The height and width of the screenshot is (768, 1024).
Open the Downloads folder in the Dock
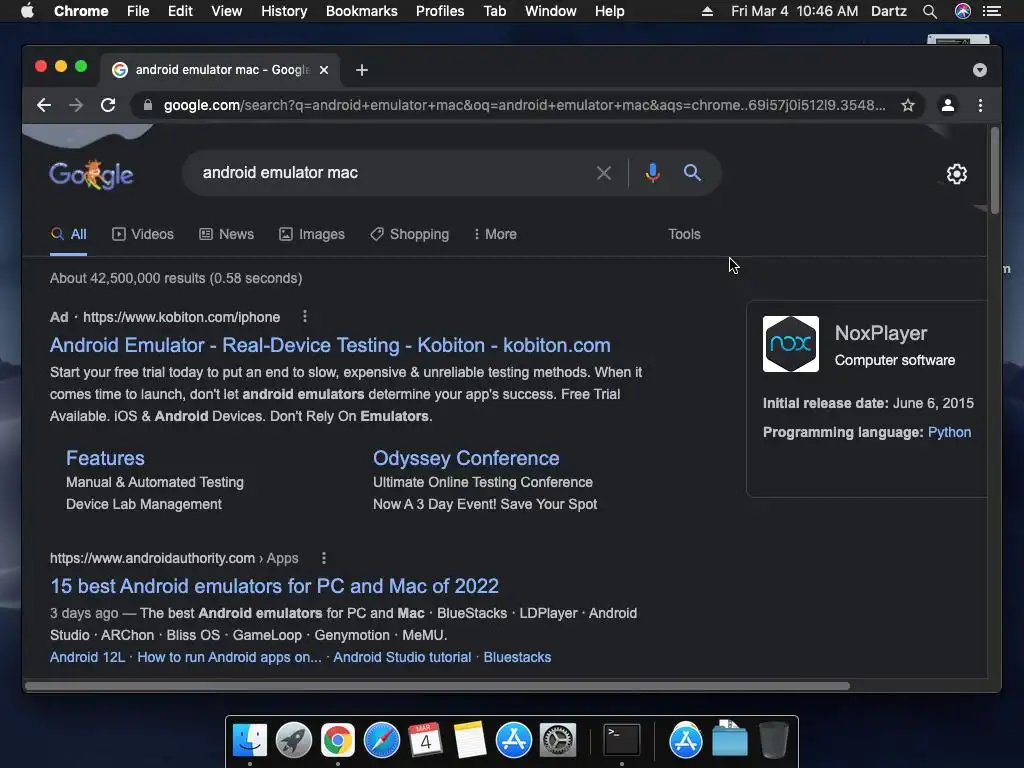[x=730, y=739]
